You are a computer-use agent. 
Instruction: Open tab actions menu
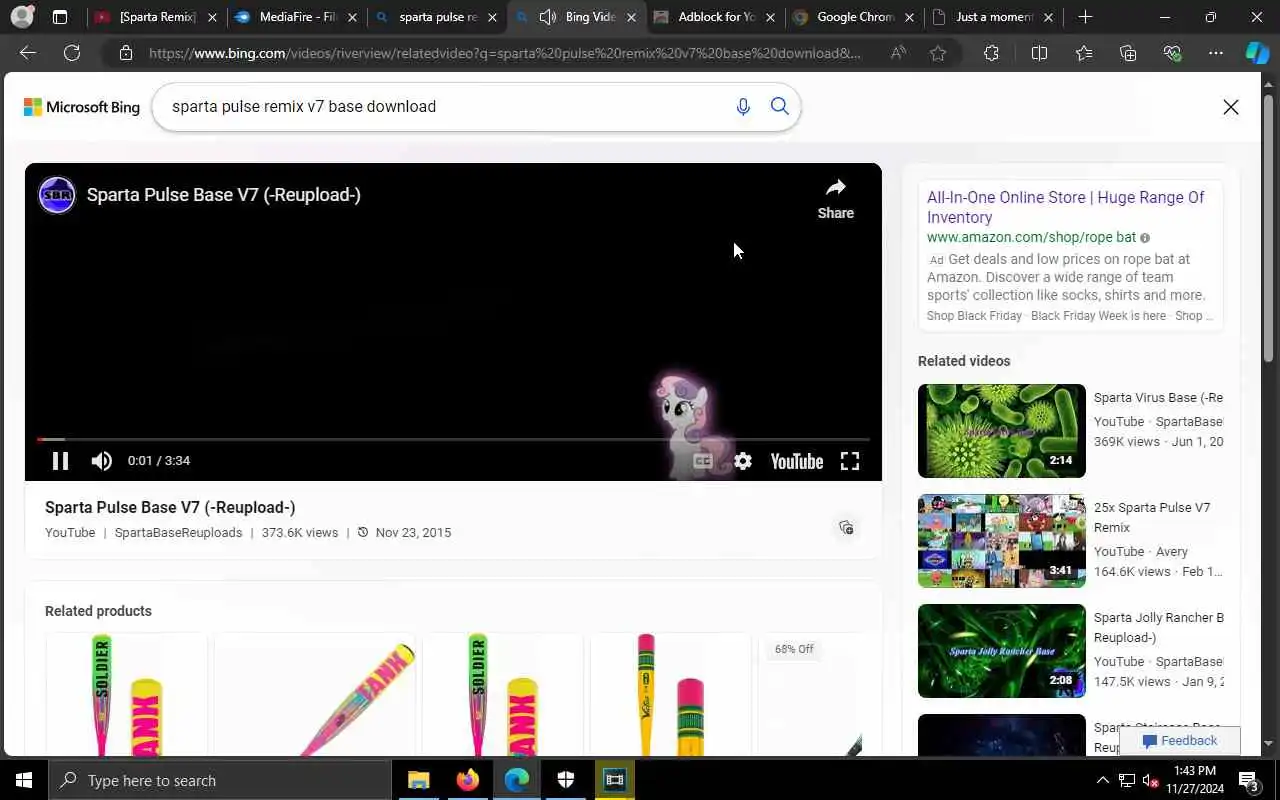pyautogui.click(x=60, y=17)
